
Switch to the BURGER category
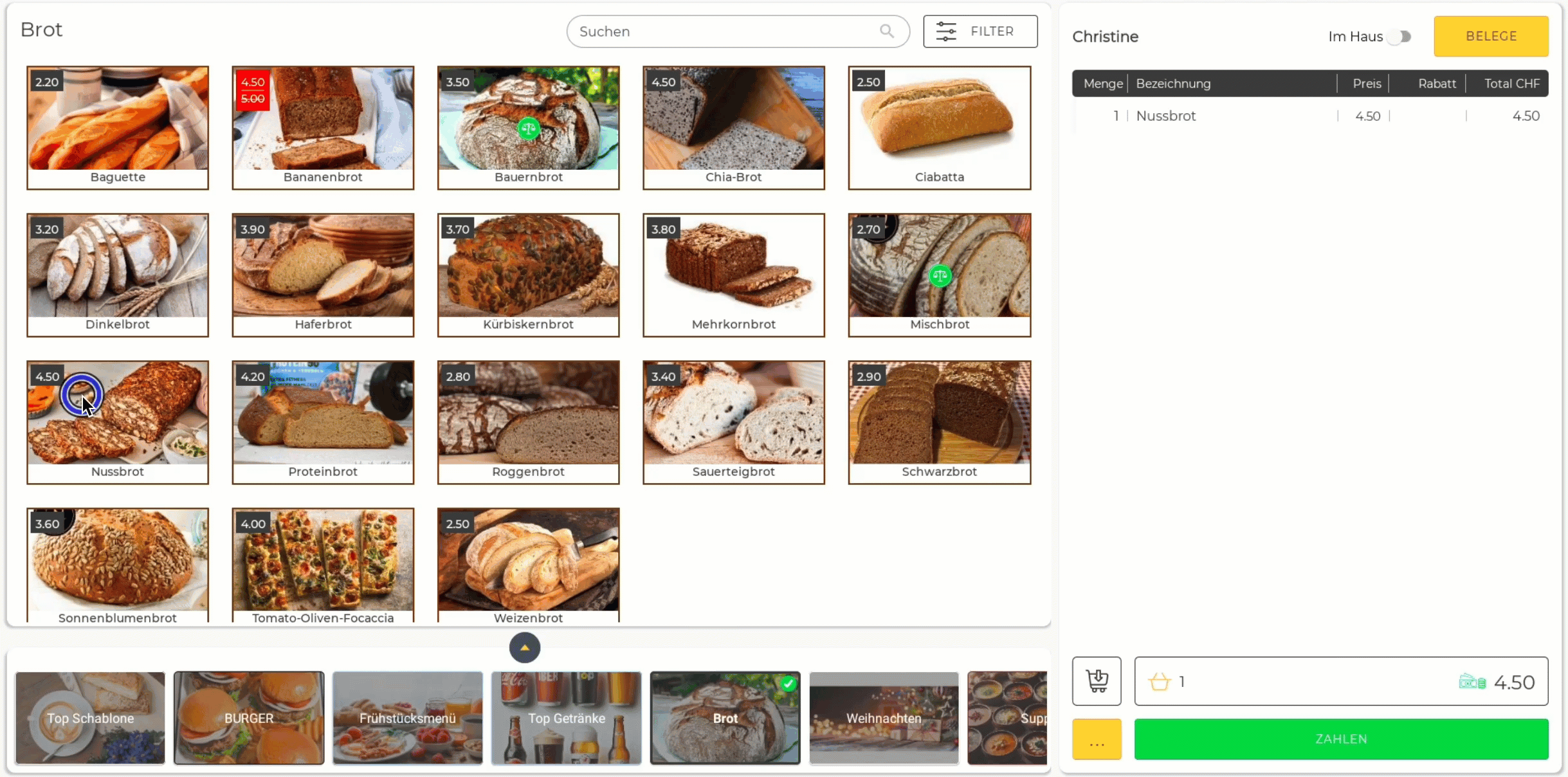point(249,718)
